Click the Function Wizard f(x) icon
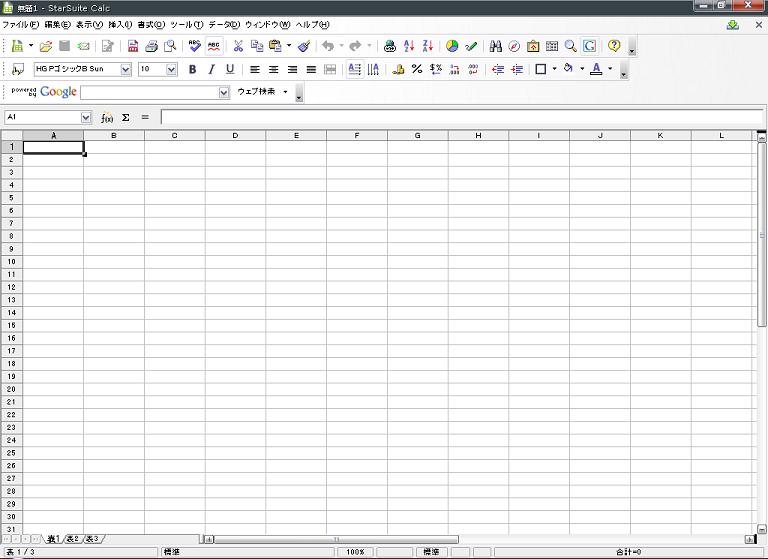Screen dimensions: 768x559 (x=107, y=118)
